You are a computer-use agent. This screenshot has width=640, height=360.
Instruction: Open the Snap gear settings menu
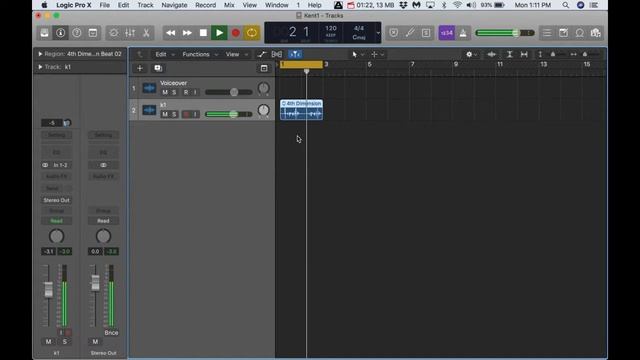pos(471,54)
